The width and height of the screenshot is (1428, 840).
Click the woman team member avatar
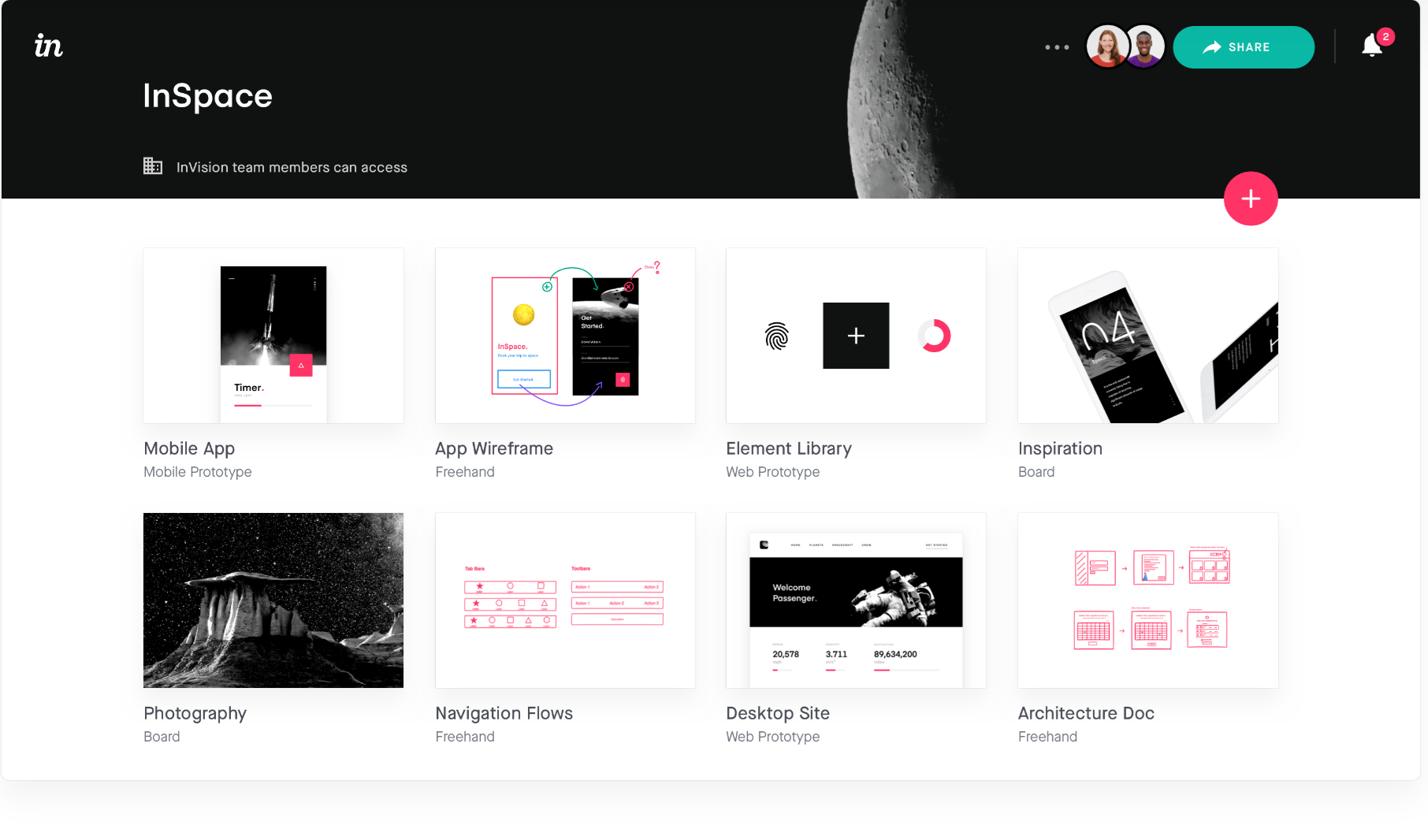(1107, 46)
